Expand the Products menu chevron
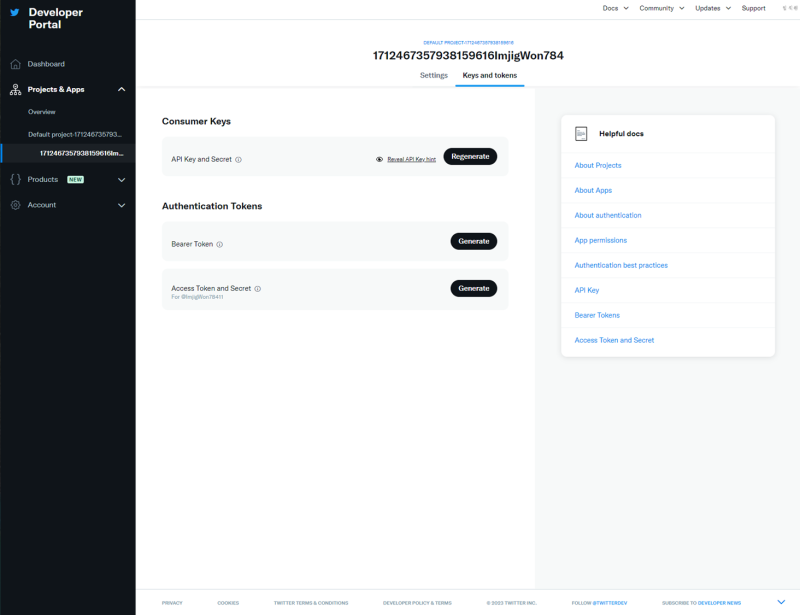Viewport: 800px width, 615px height. [x=121, y=180]
